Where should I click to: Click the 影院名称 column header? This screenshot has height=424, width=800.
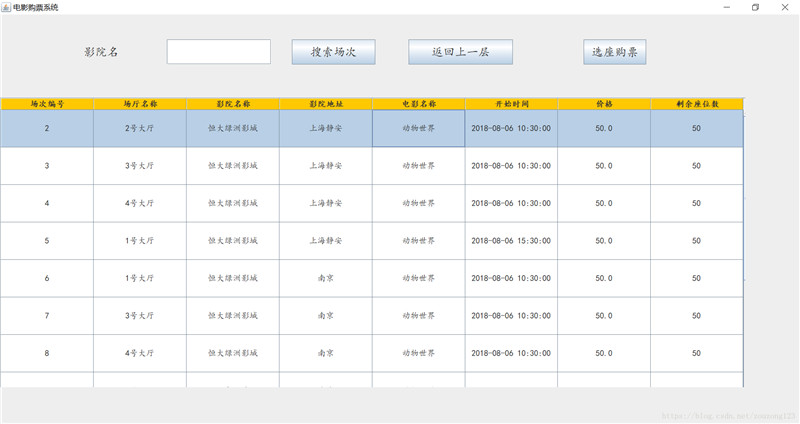(233, 104)
